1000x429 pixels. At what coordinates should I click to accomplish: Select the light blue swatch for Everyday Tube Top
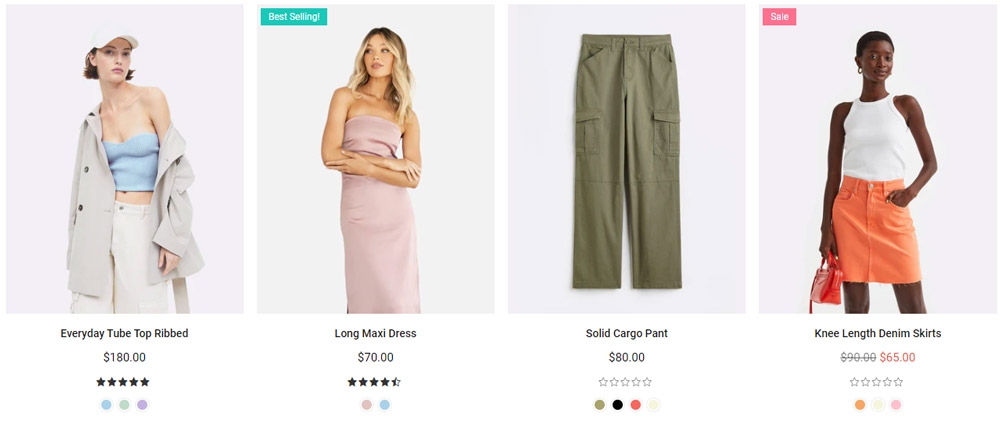pos(106,405)
